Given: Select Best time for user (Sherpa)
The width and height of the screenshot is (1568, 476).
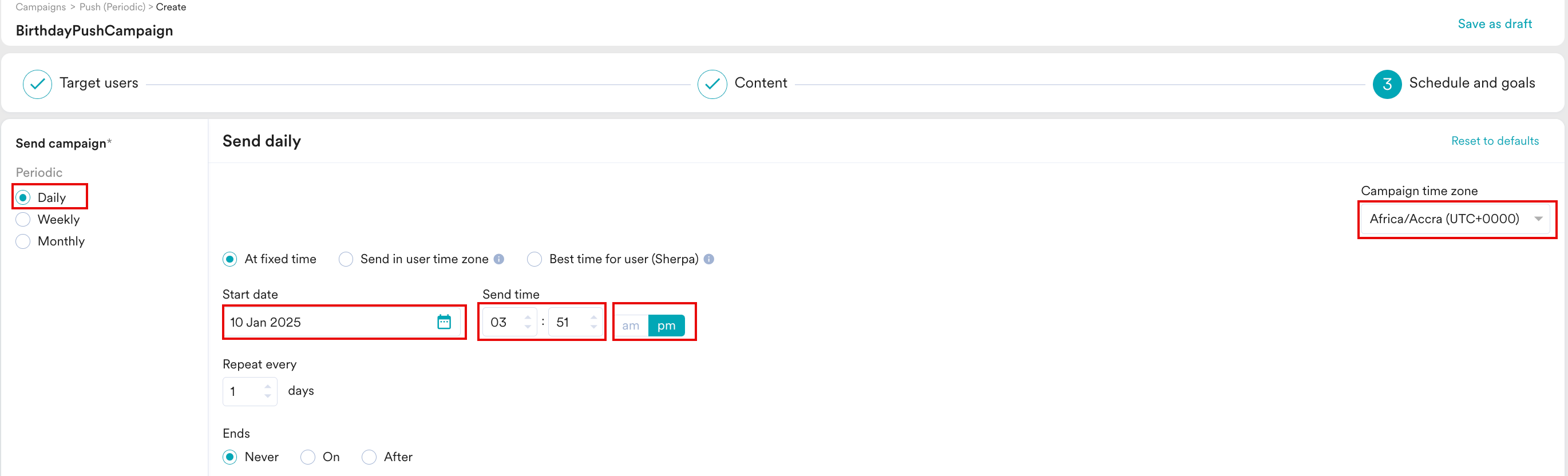Looking at the screenshot, I should tap(534, 259).
